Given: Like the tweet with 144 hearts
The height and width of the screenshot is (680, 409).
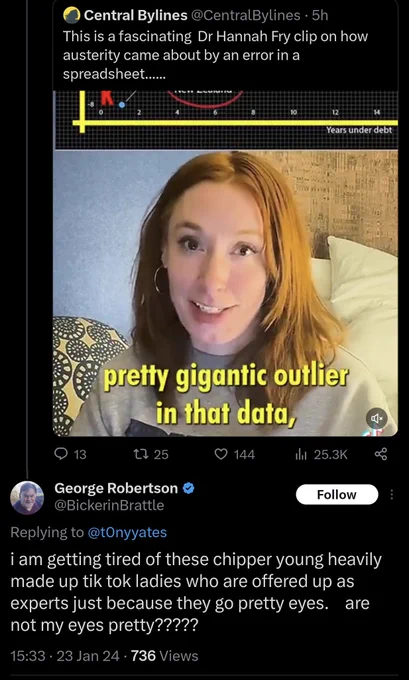Looking at the screenshot, I should [235, 454].
